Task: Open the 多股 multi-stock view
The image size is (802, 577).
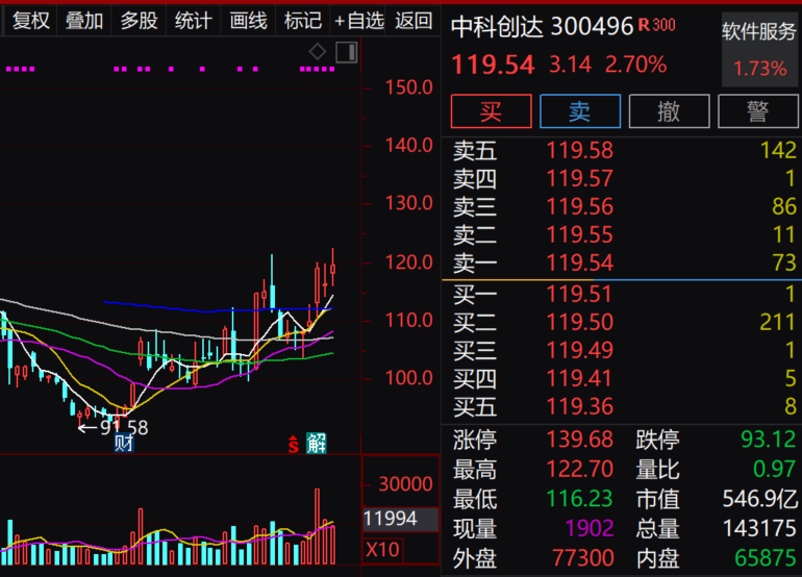Action: point(139,21)
